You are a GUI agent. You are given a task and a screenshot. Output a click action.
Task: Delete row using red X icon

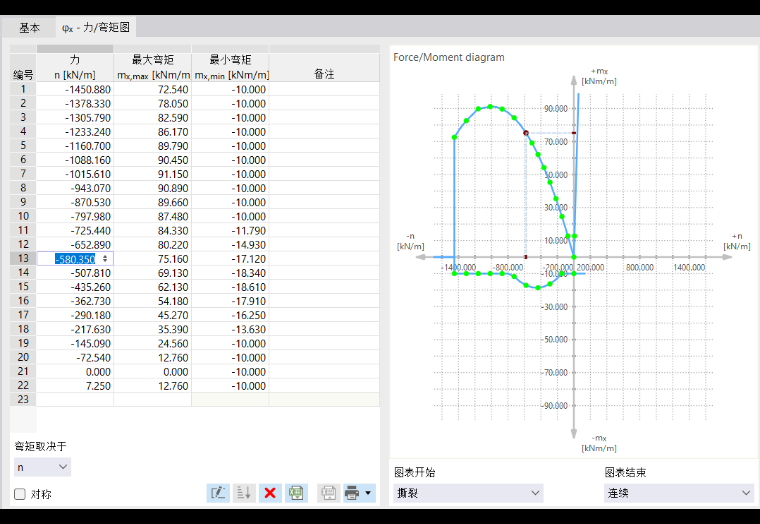click(x=270, y=493)
